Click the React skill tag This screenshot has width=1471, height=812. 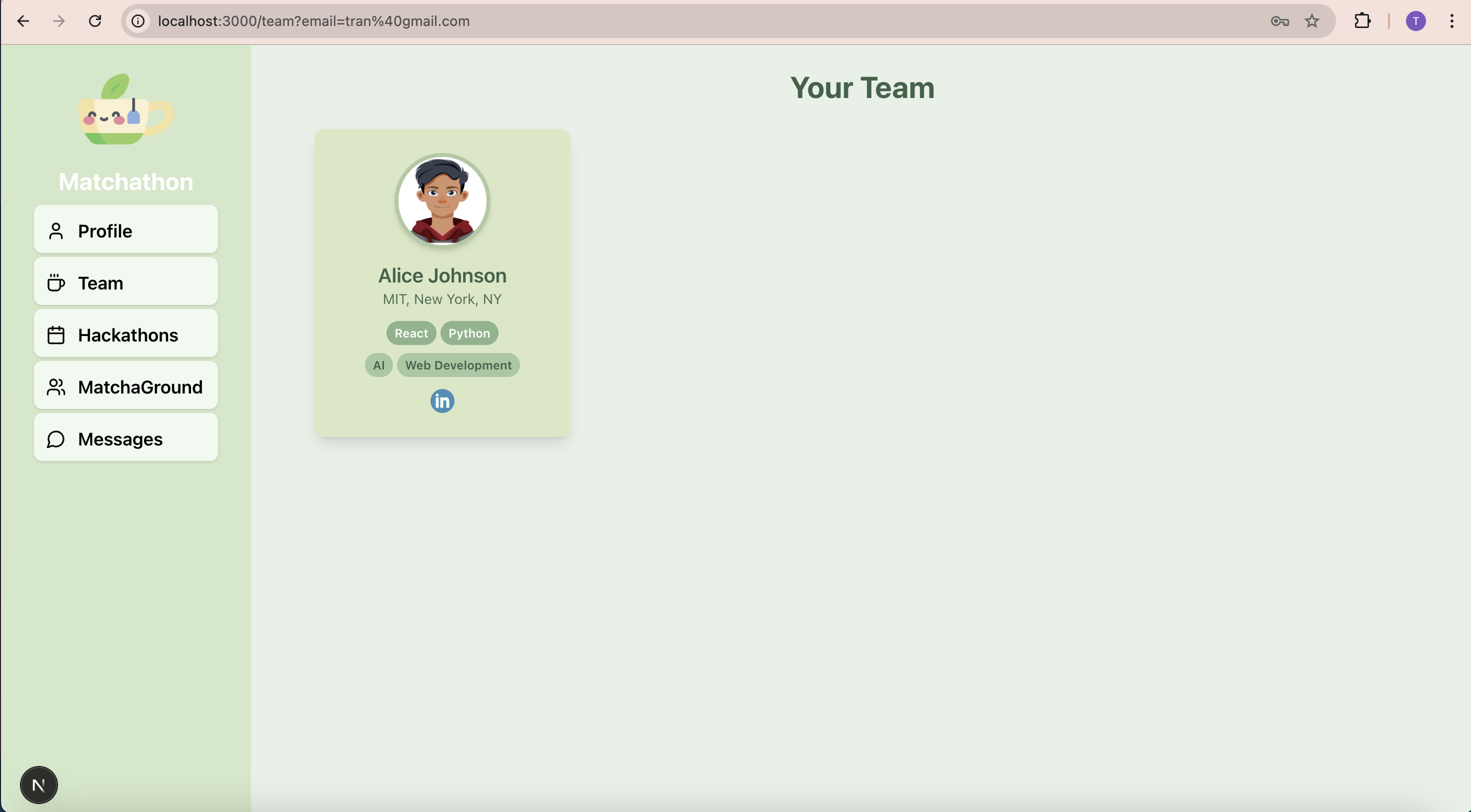[410, 333]
